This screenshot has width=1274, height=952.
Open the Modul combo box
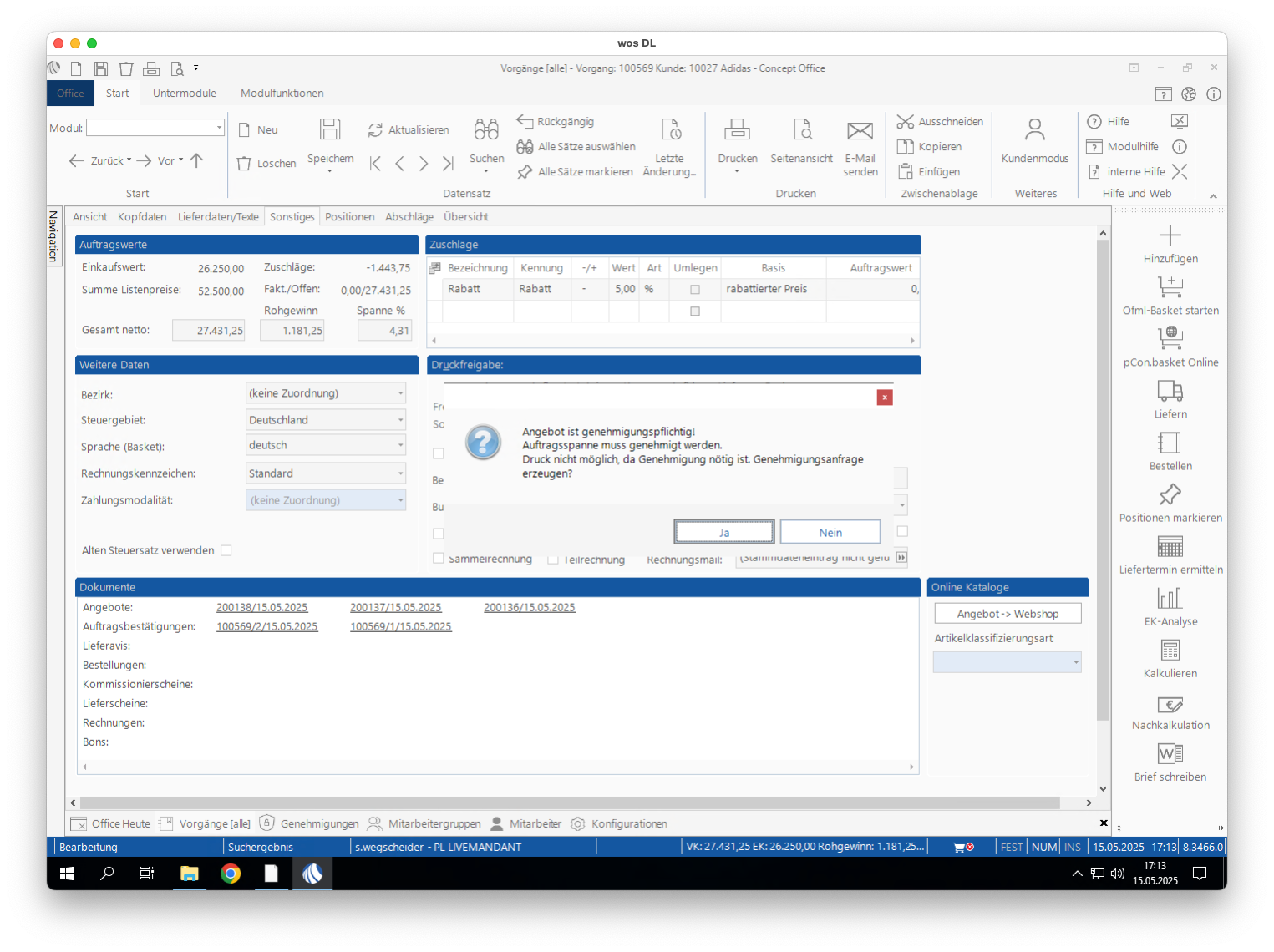[155, 128]
